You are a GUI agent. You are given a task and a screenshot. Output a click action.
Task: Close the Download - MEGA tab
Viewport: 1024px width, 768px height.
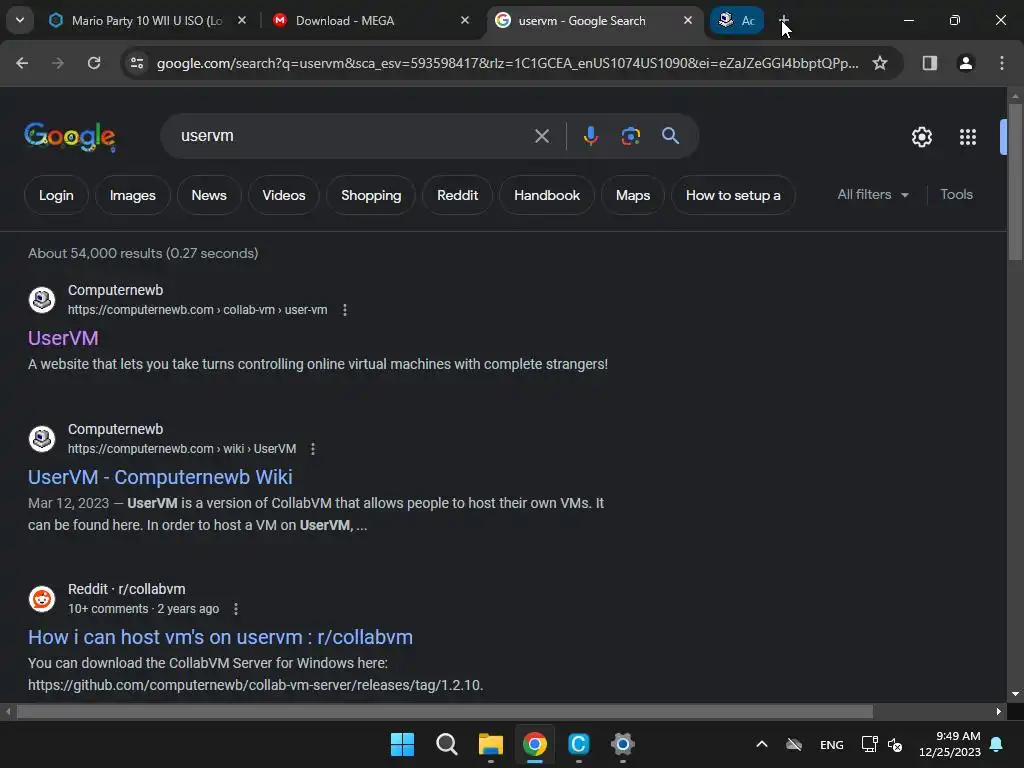tap(464, 21)
